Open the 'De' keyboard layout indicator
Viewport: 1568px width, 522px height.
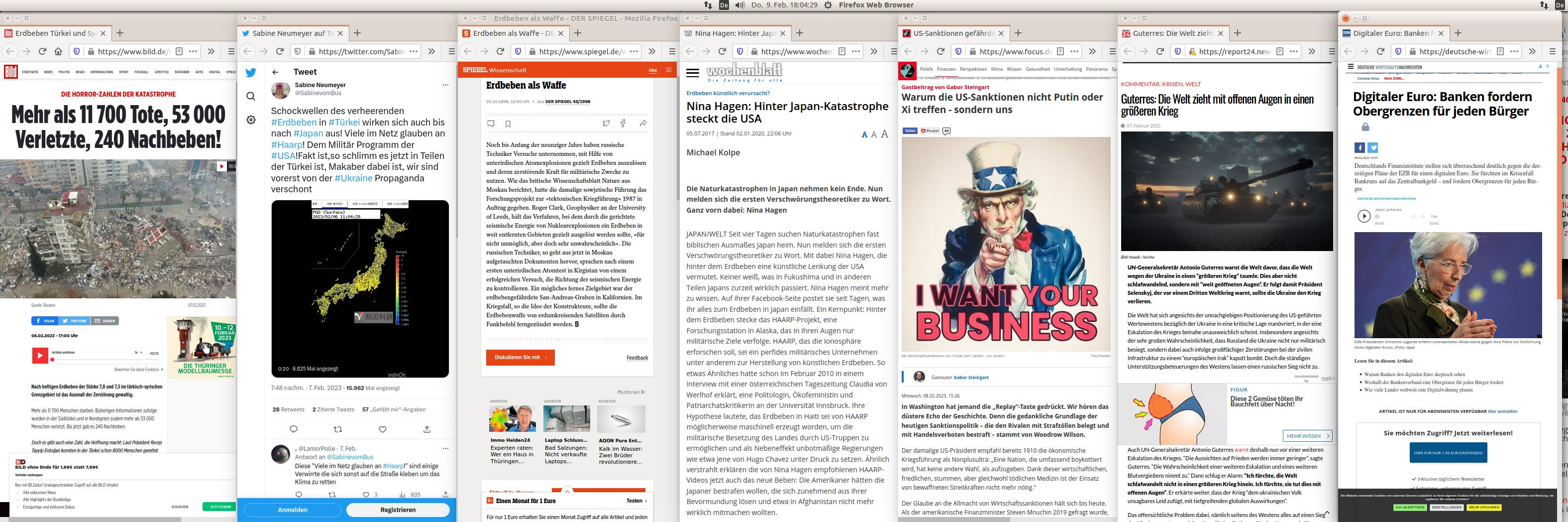point(724,5)
